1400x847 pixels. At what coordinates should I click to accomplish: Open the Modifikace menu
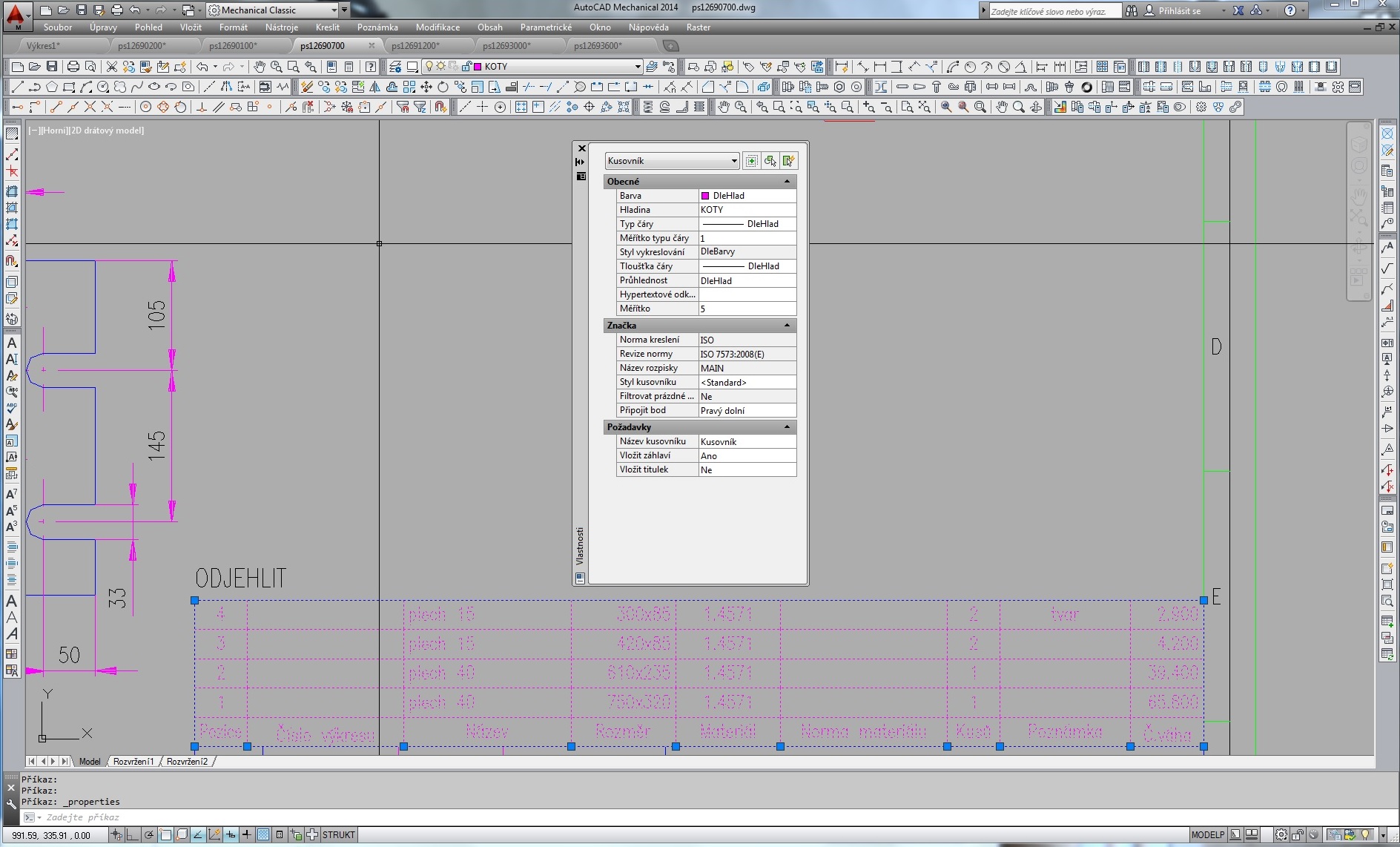[437, 27]
